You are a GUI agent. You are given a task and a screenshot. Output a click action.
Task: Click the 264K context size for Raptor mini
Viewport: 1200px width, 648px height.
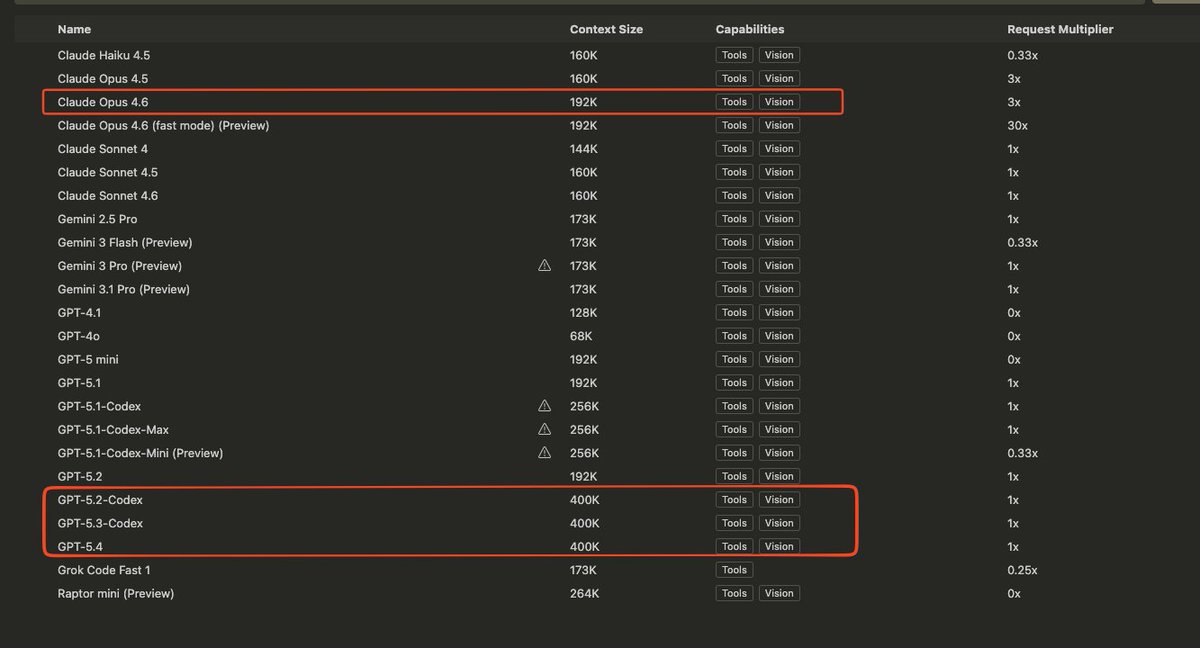click(x=584, y=593)
